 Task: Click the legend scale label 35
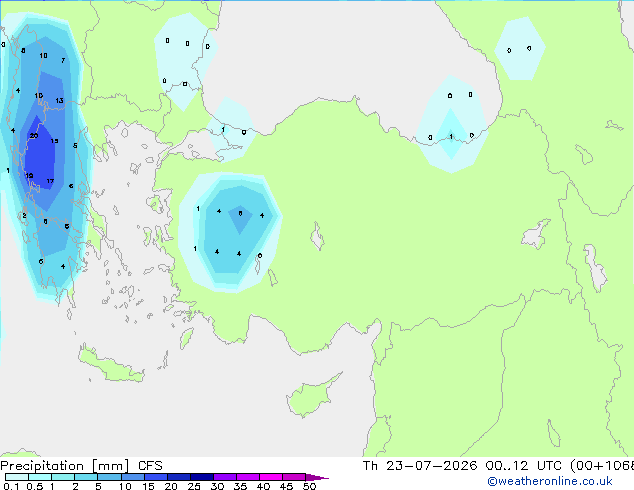click(240, 486)
